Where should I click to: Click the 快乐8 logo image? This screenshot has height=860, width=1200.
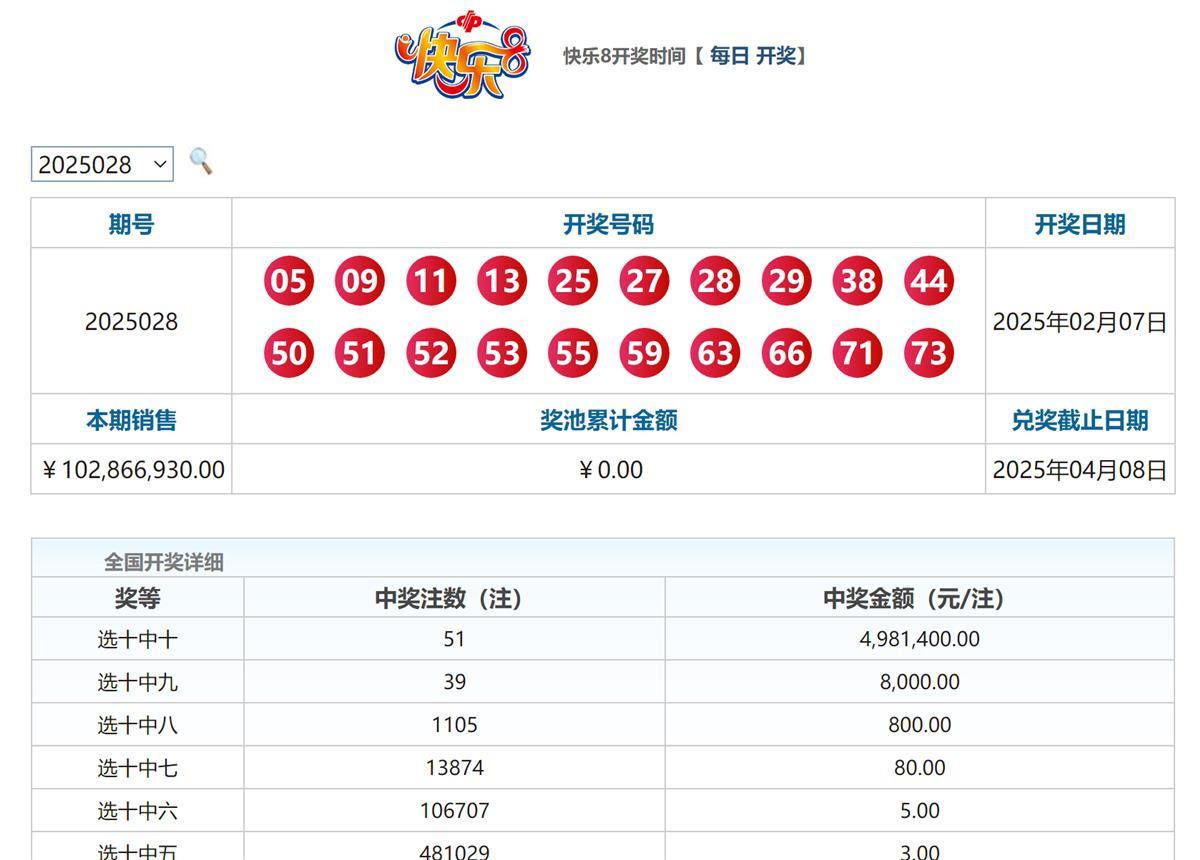click(x=461, y=57)
